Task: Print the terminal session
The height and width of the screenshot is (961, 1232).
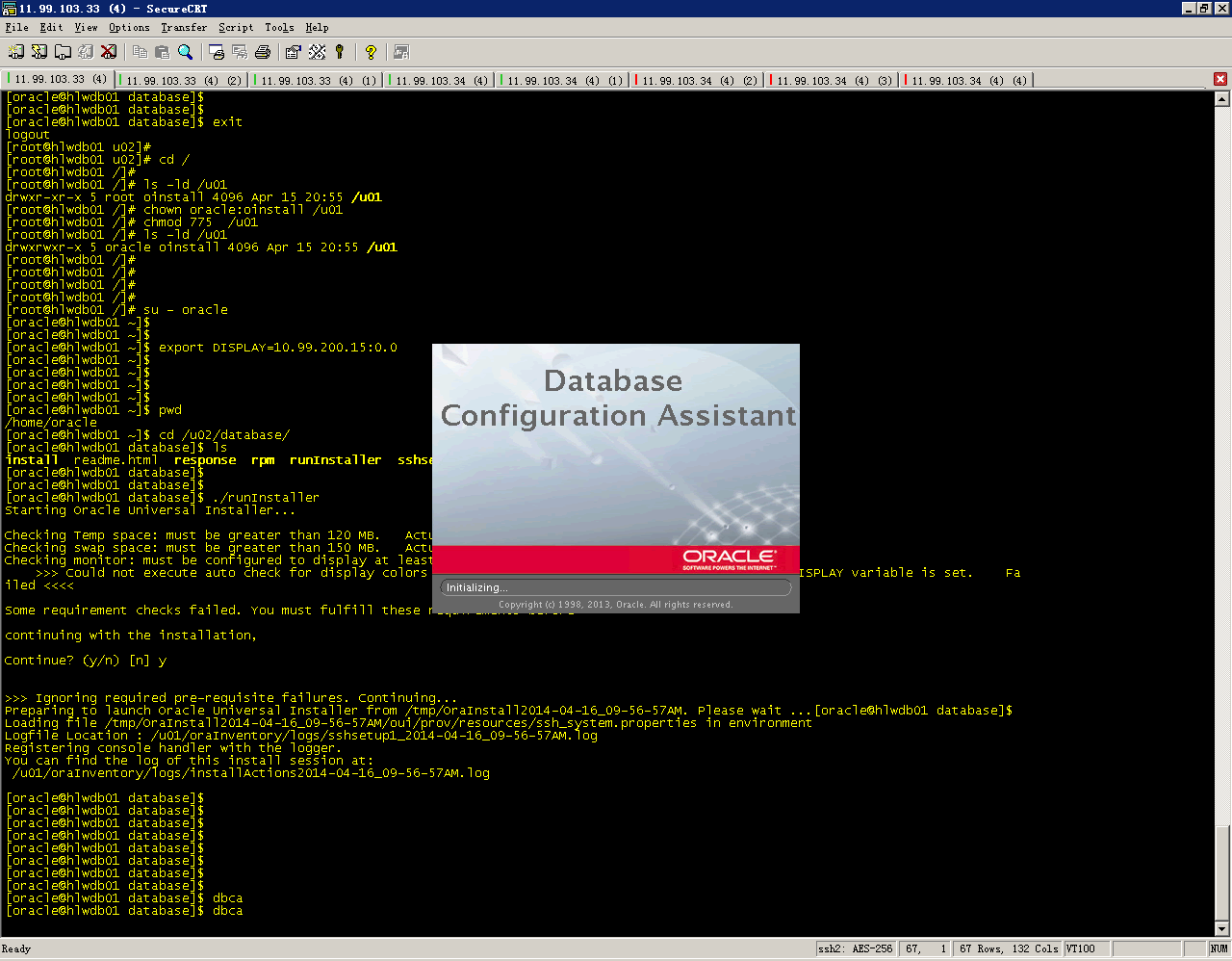Action: point(263,51)
